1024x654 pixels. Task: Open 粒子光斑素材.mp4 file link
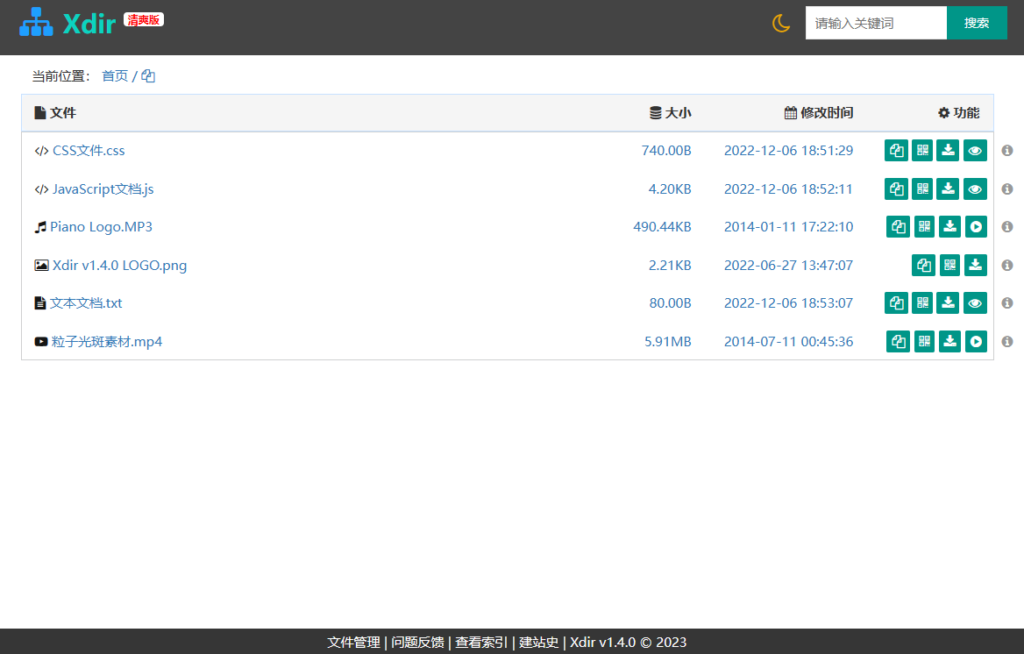coord(106,342)
